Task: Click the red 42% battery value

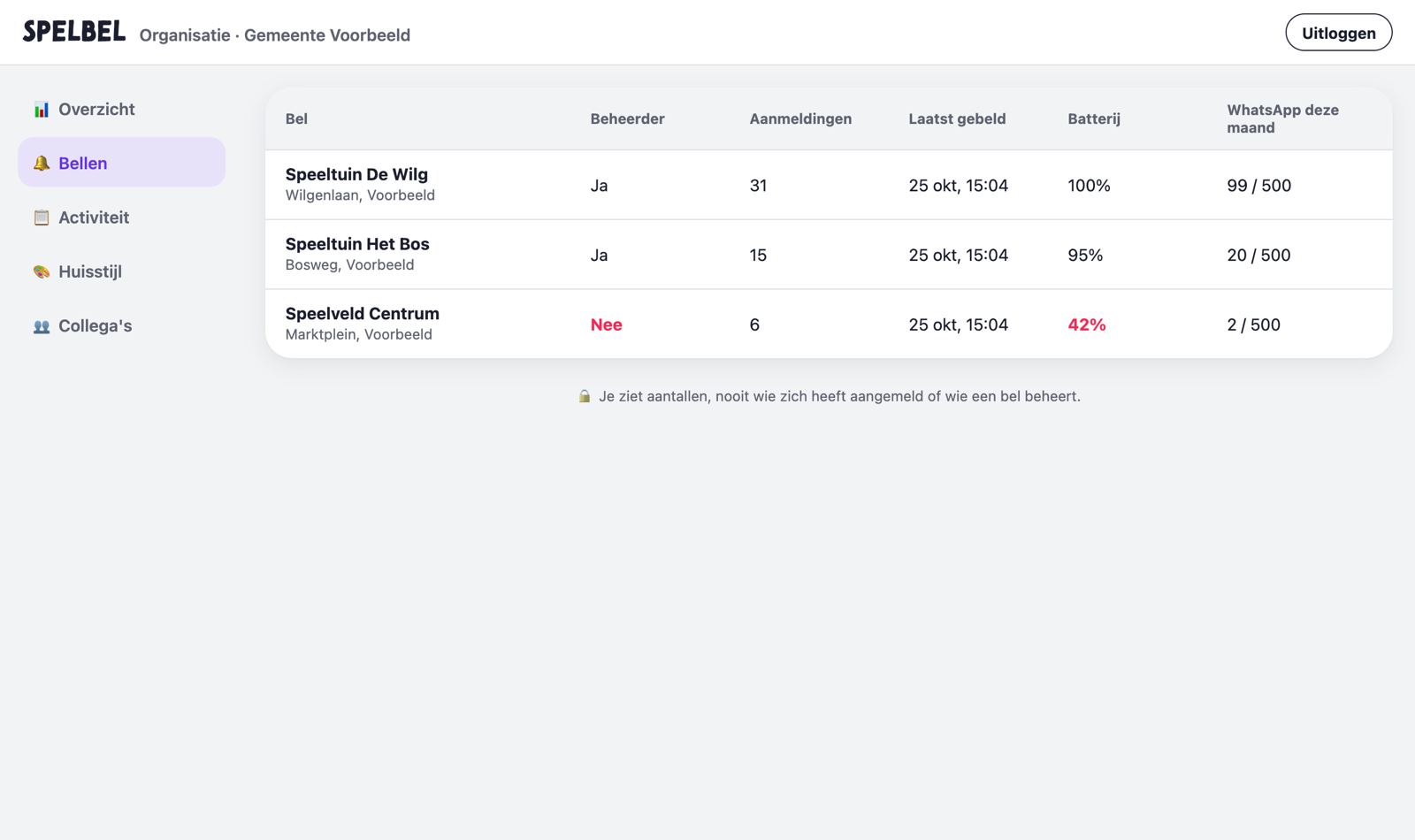Action: point(1087,325)
